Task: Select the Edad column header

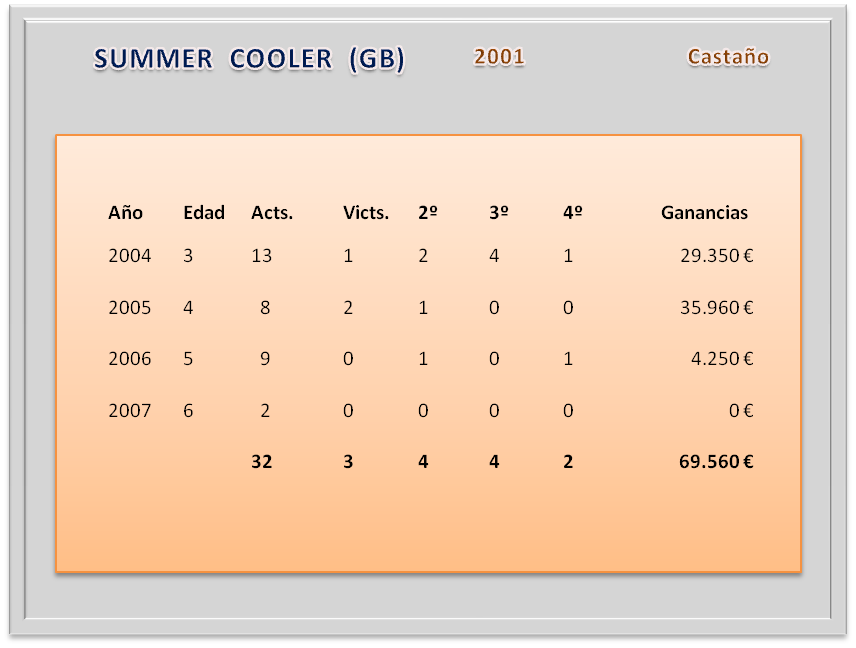Action: pos(204,213)
